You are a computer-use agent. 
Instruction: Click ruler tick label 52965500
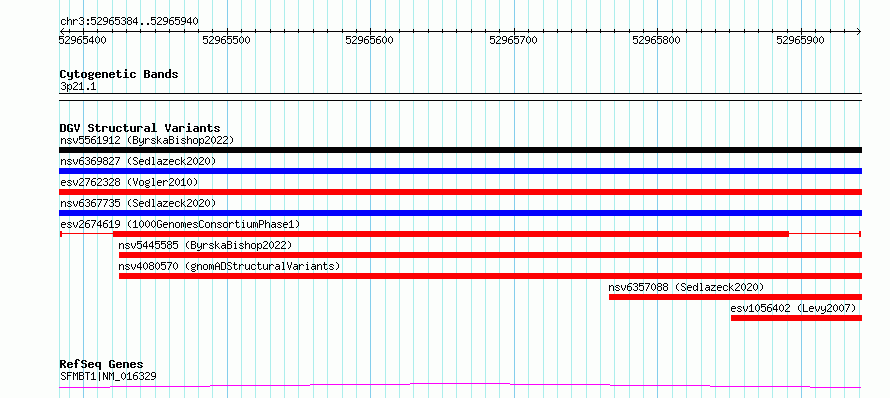point(226,40)
